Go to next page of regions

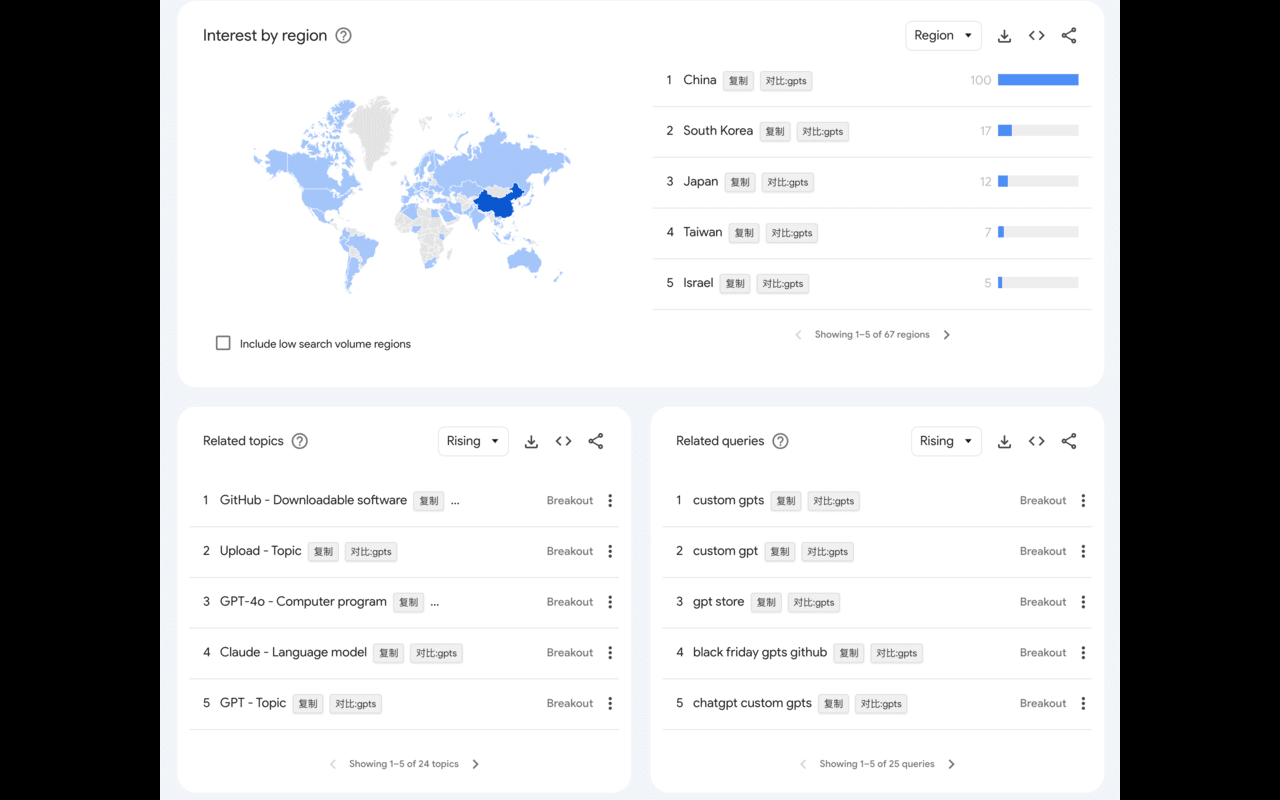click(946, 334)
